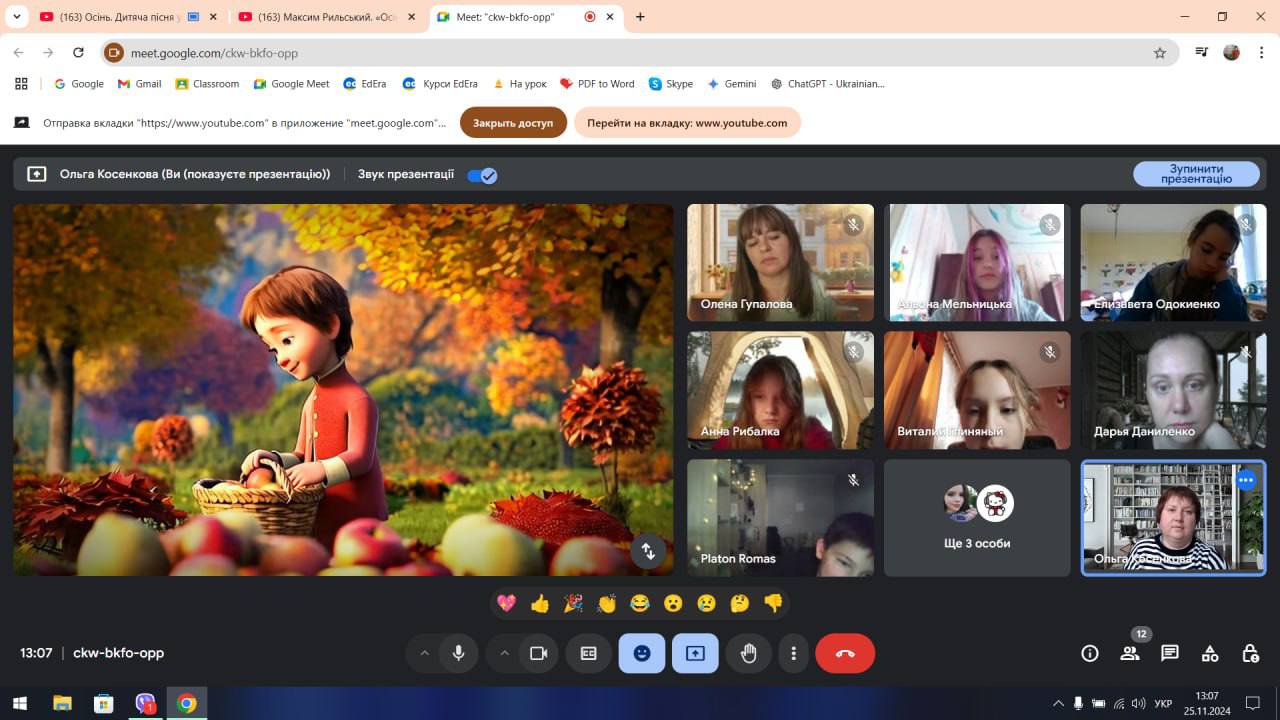The height and width of the screenshot is (720, 1280).
Task: Mute the microphone button
Action: (458, 653)
